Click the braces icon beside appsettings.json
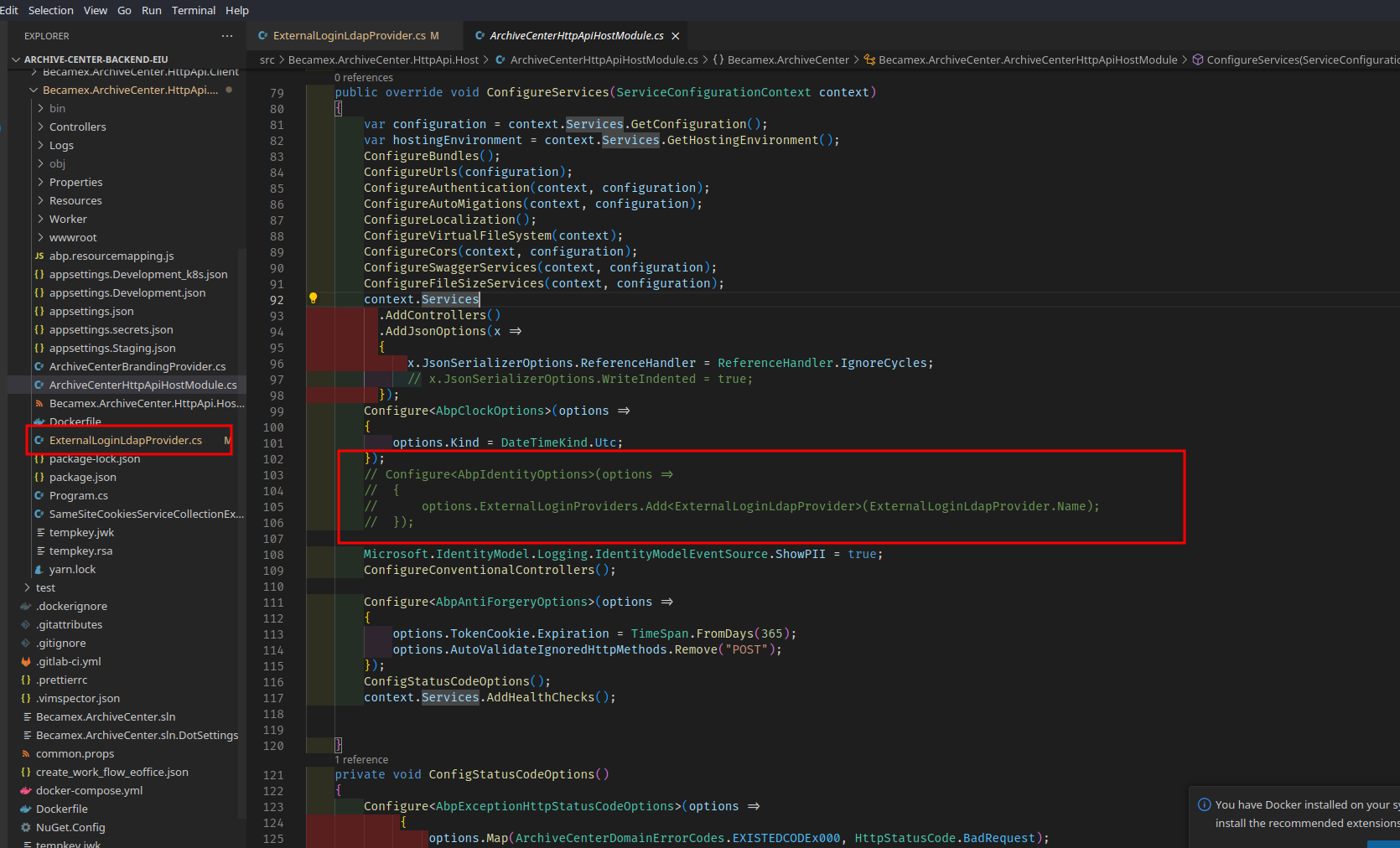The height and width of the screenshot is (848, 1400). (x=39, y=311)
